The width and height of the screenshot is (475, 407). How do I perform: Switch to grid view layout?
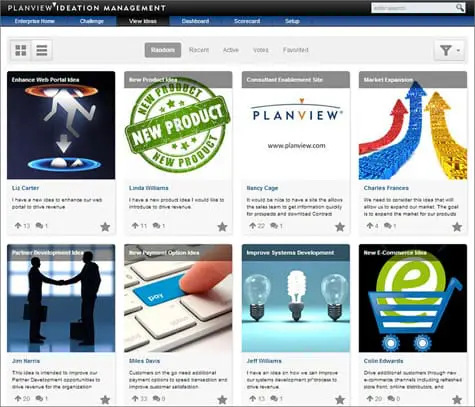pyautogui.click(x=21, y=50)
